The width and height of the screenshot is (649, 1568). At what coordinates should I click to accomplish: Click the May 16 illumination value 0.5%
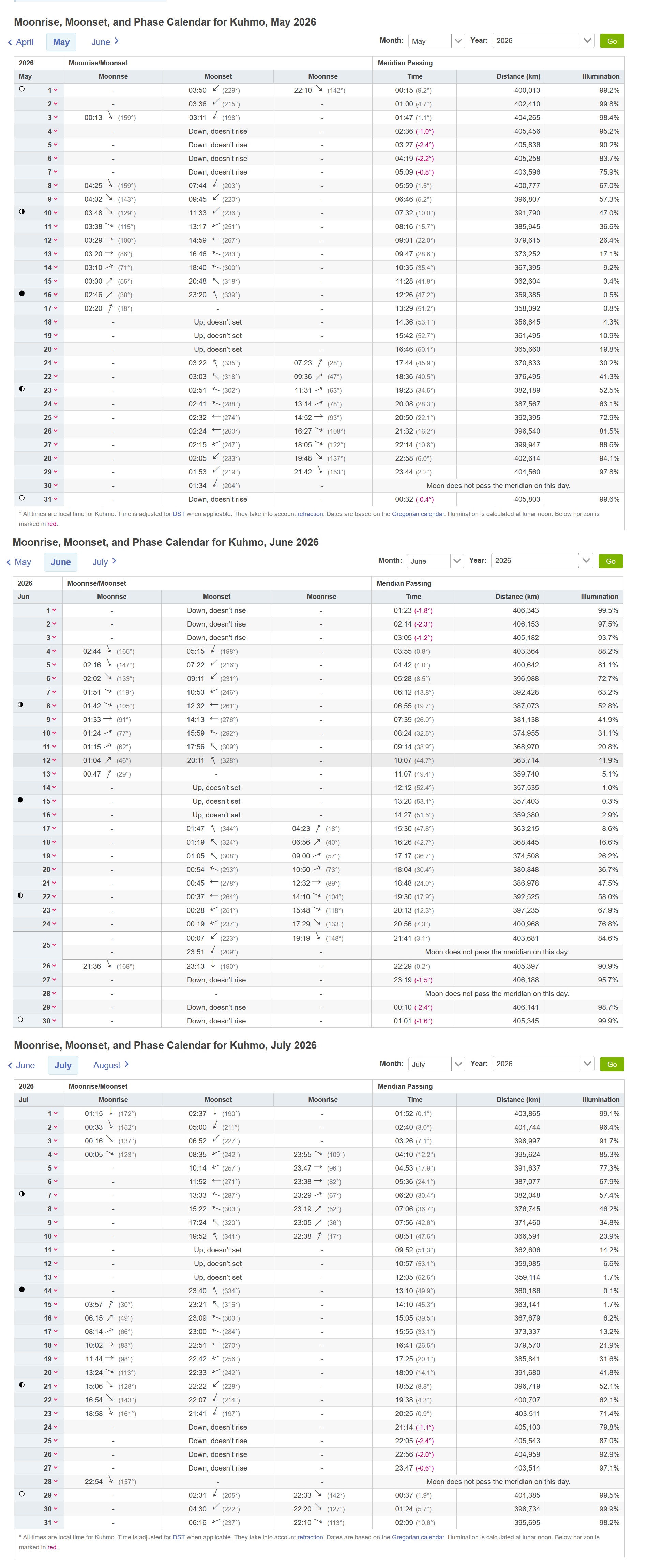pos(611,295)
